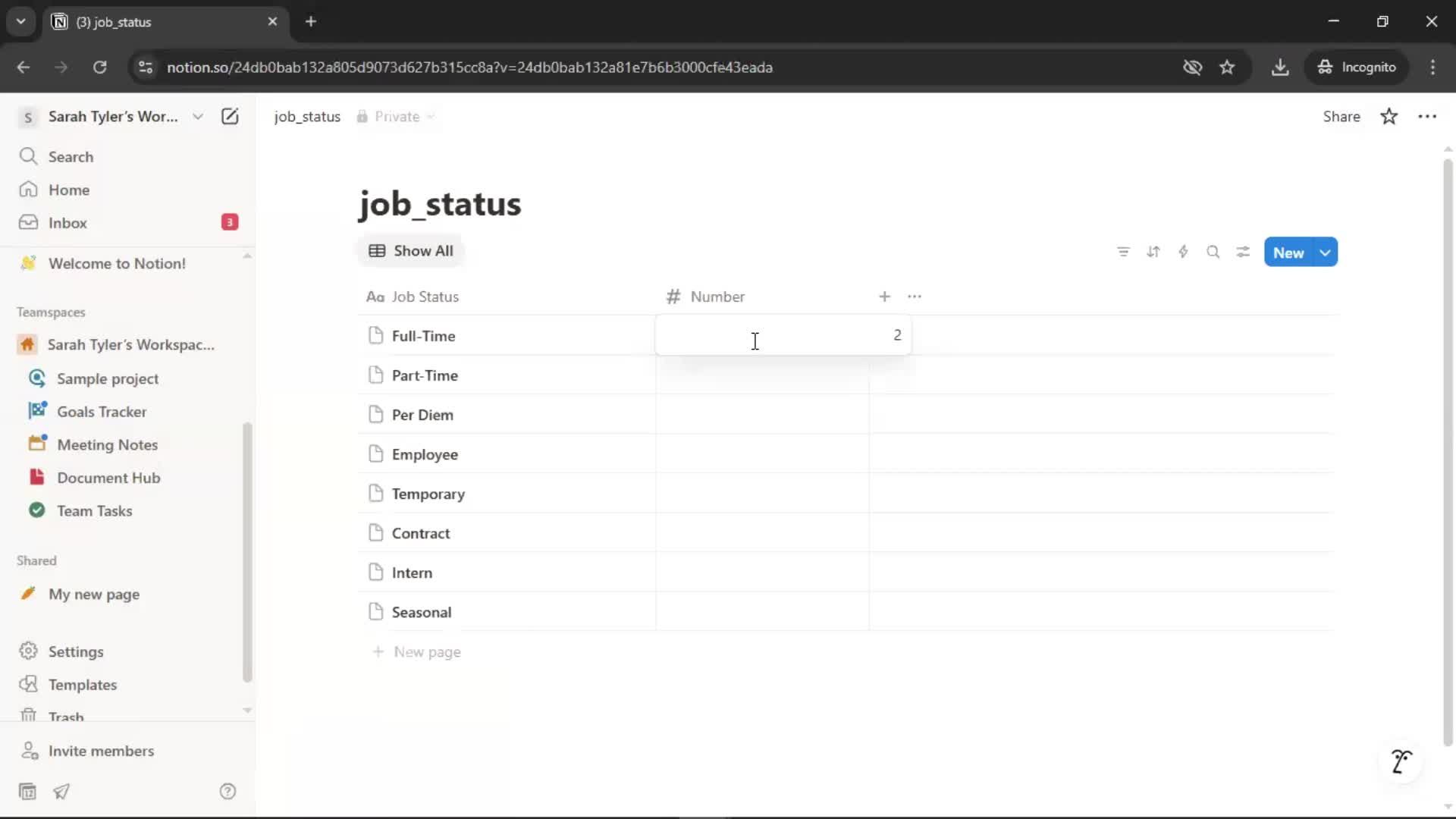Select the Show All view tab
The height and width of the screenshot is (819, 1456).
click(411, 251)
